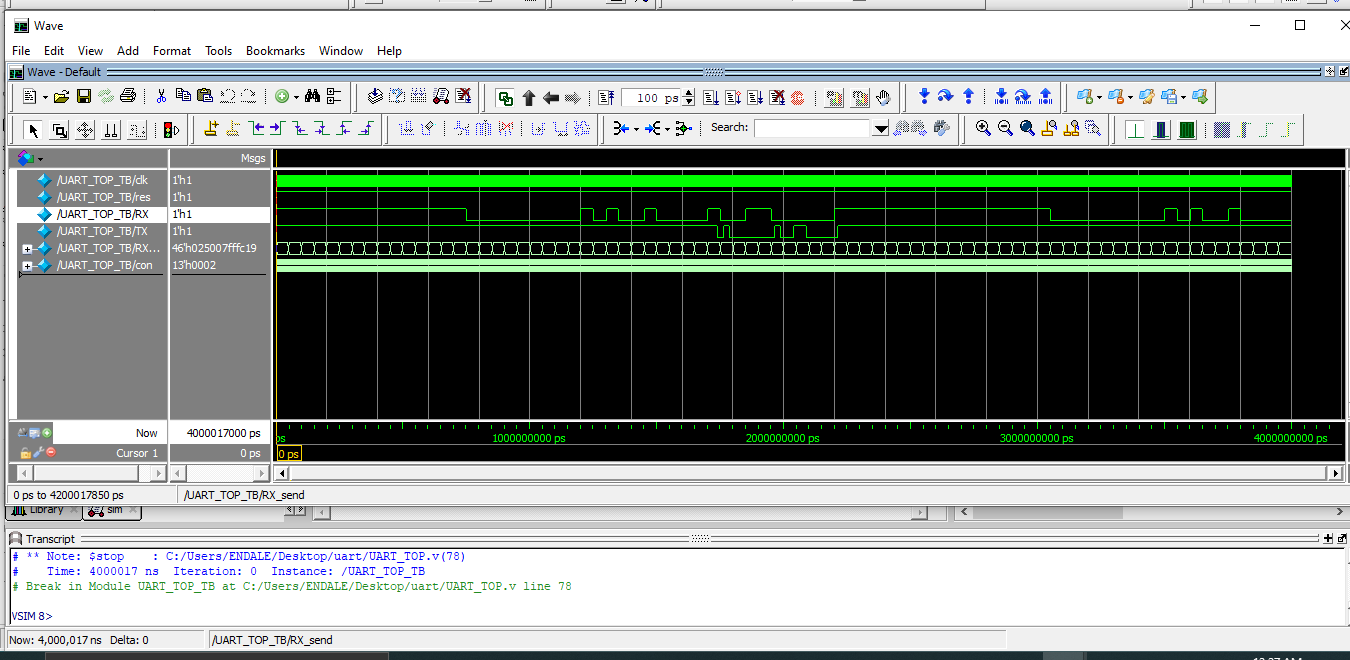Delete Cursor 1 with the red remove button
The width and height of the screenshot is (1350, 660).
pos(51,452)
